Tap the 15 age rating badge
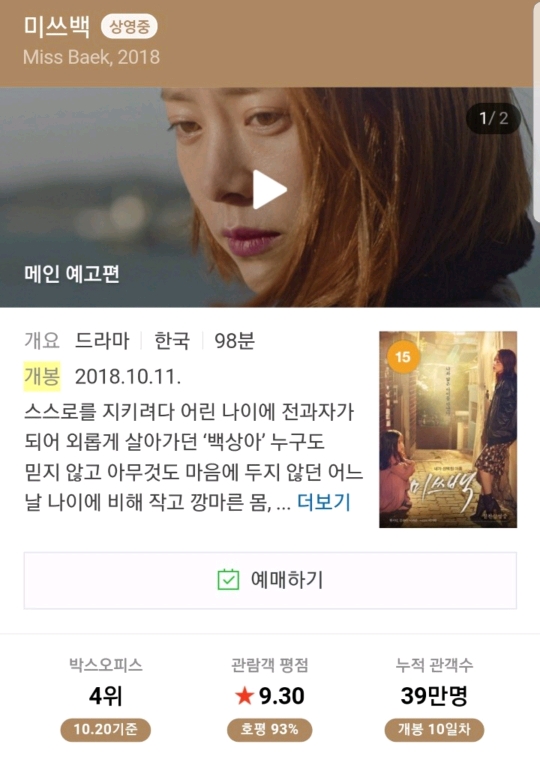Screen dimensions: 540x761 (x=403, y=357)
